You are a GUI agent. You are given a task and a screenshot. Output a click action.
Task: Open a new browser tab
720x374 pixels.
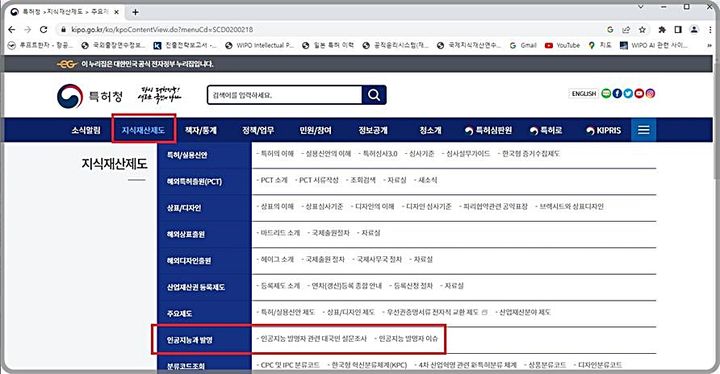coord(135,12)
